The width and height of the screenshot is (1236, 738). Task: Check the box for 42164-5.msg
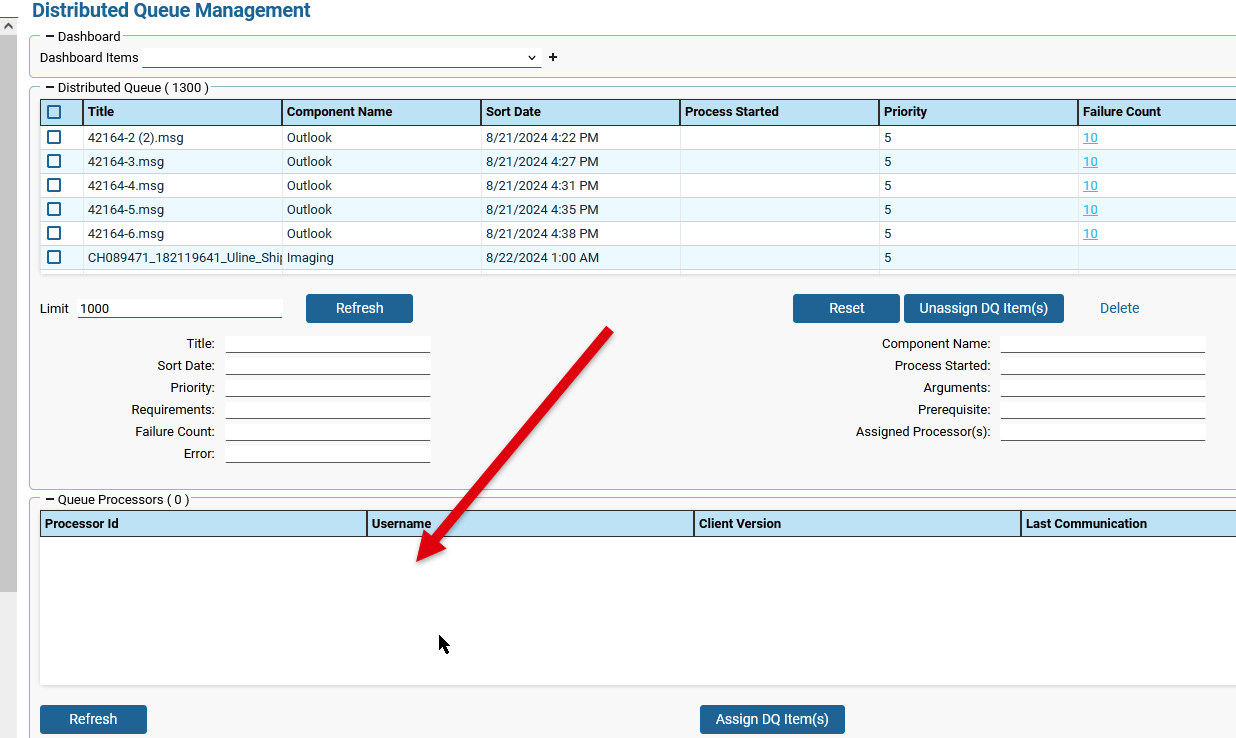click(x=54, y=209)
